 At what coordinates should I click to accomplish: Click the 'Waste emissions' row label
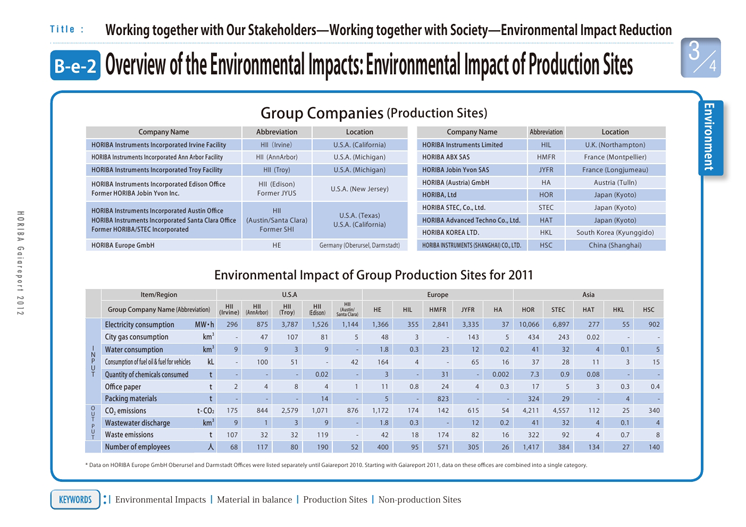(x=129, y=435)
